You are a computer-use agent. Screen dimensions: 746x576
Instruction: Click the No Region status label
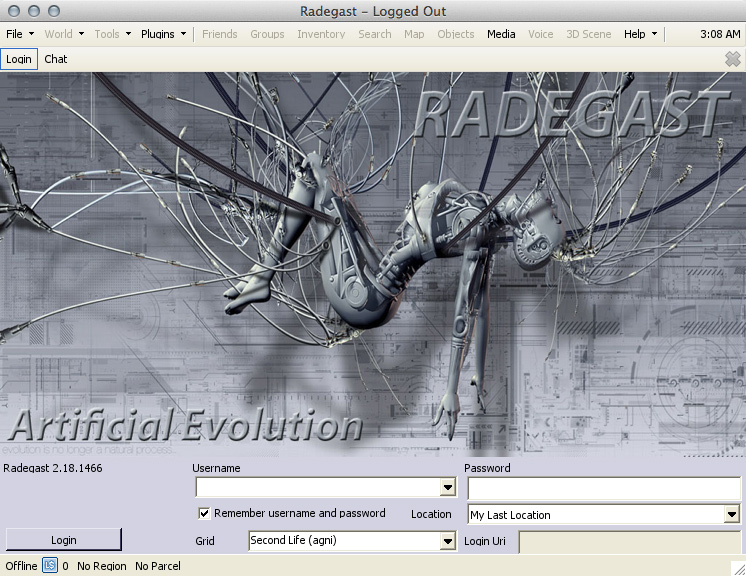coord(102,566)
